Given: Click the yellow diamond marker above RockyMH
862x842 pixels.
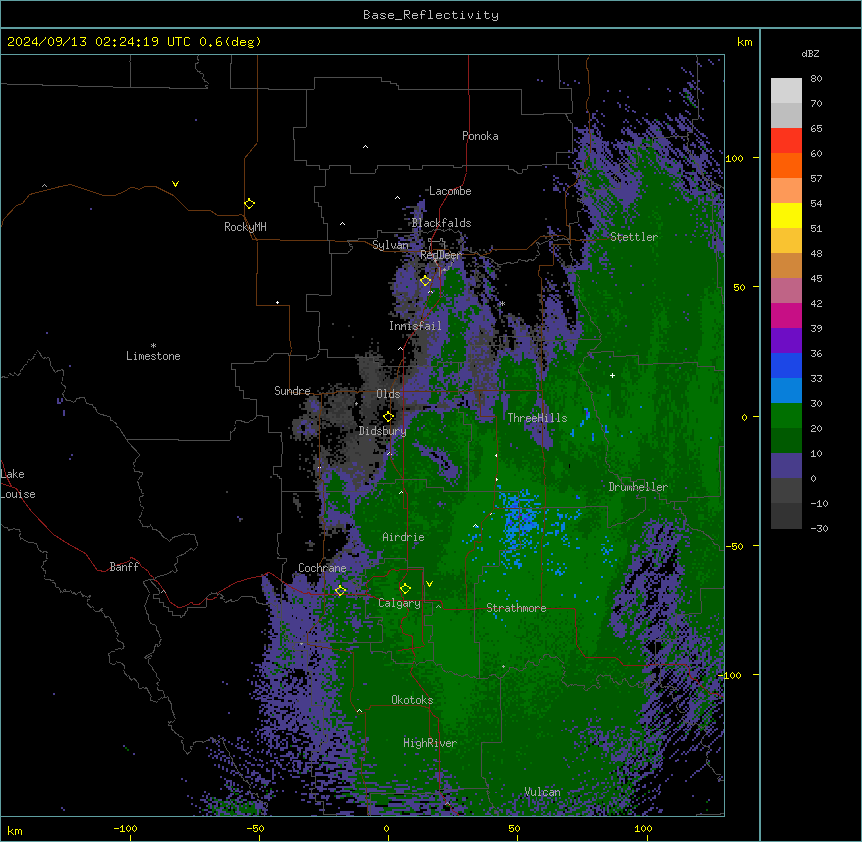Looking at the screenshot, I should click(249, 204).
